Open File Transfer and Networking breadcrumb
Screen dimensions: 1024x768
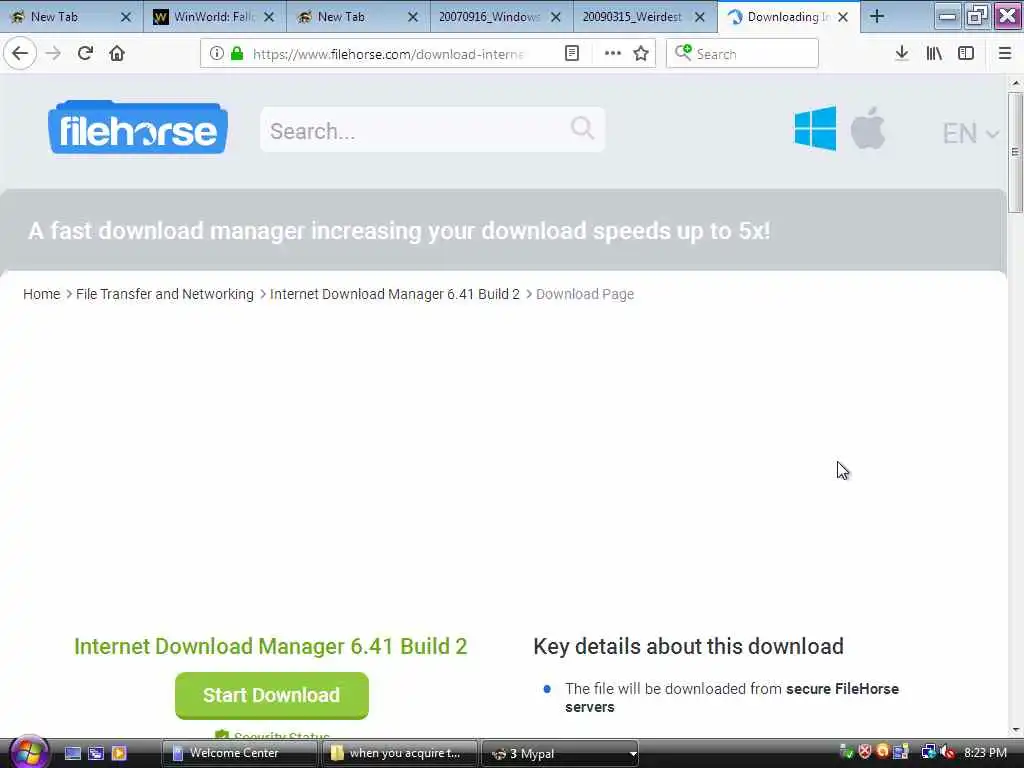165,294
